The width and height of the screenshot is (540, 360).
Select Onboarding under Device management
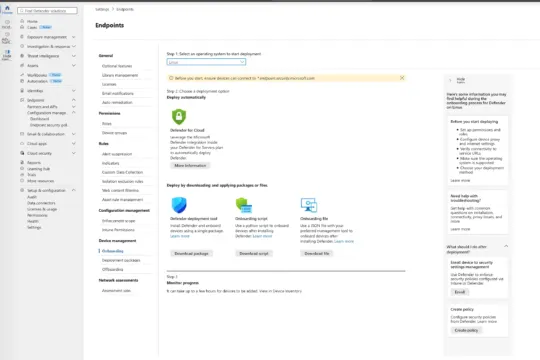[113, 251]
